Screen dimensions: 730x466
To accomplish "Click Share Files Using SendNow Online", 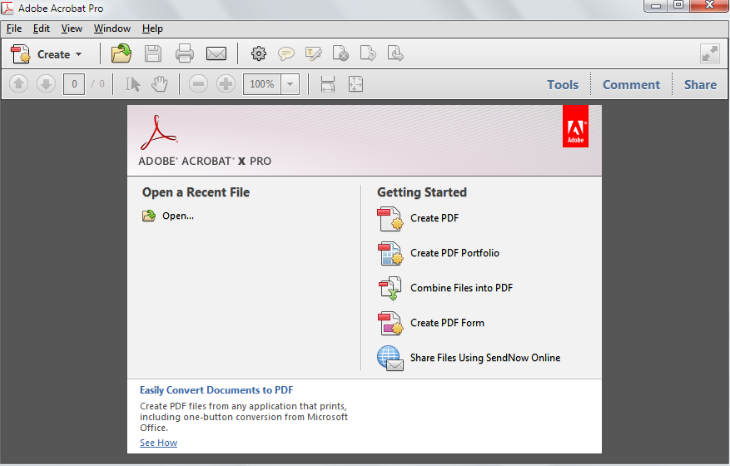I will coord(485,358).
